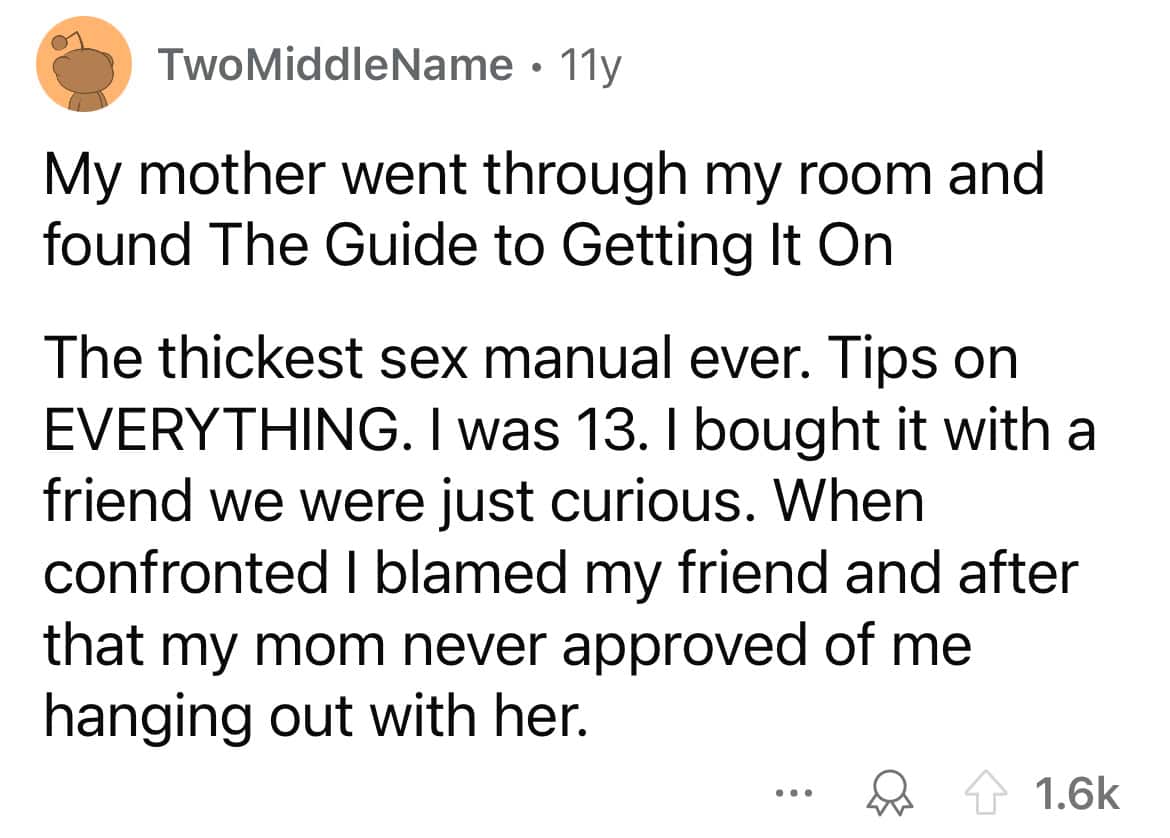Open the three-dot more options menu
1170x838 pixels.
pos(790,795)
